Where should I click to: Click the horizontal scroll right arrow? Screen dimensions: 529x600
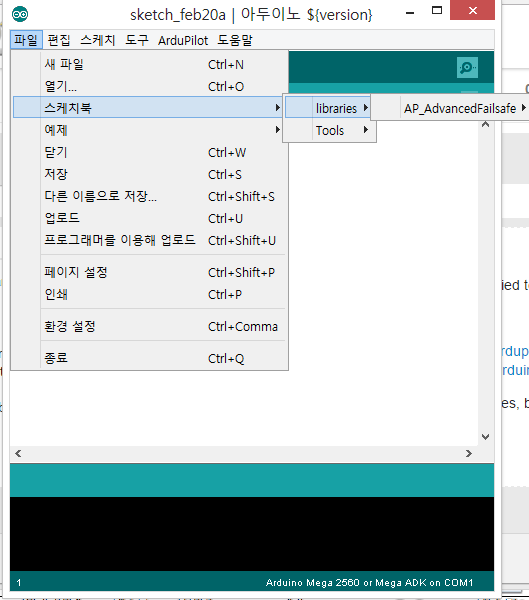(469, 454)
